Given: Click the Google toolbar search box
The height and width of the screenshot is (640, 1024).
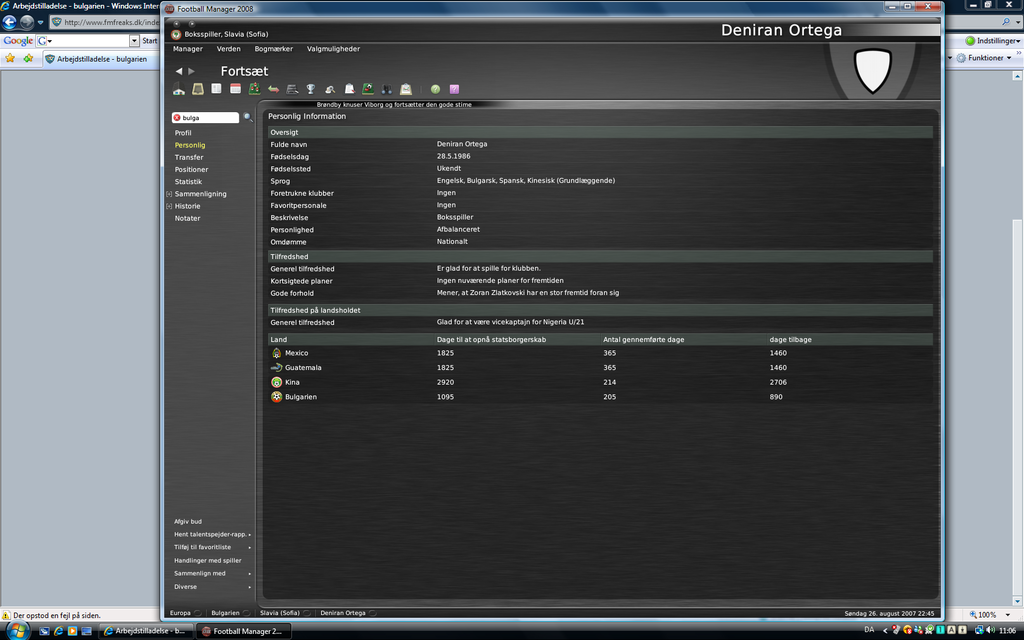Looking at the screenshot, I should [x=90, y=40].
